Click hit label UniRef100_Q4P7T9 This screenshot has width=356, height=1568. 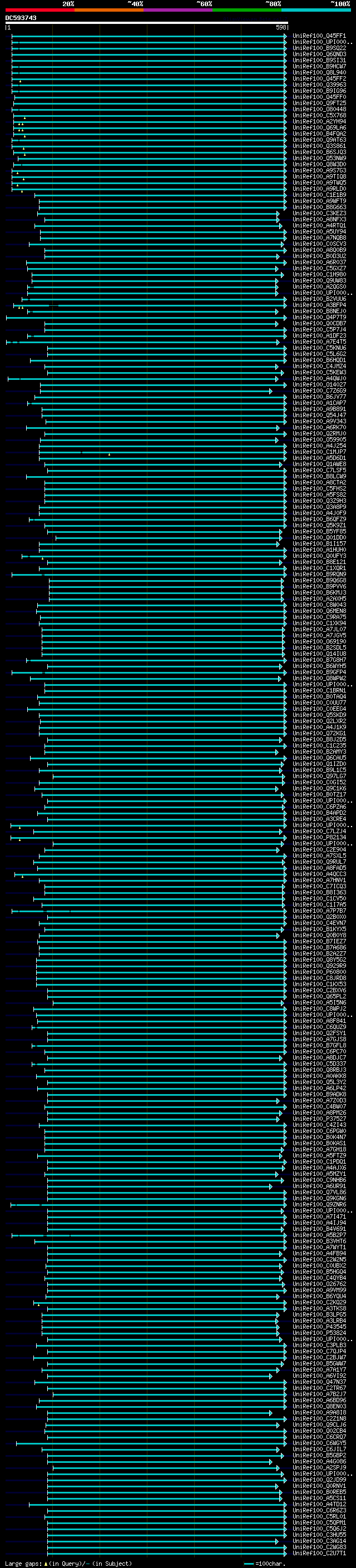click(x=319, y=317)
